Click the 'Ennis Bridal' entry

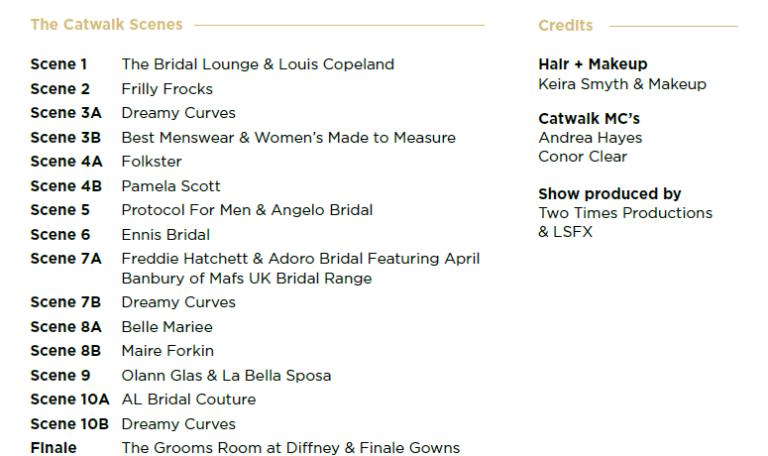[x=165, y=235]
